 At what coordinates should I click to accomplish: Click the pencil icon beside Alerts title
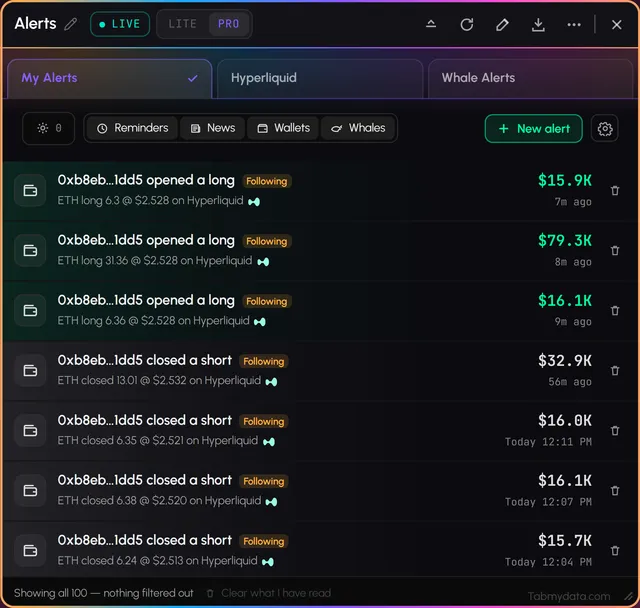pyautogui.click(x=71, y=24)
